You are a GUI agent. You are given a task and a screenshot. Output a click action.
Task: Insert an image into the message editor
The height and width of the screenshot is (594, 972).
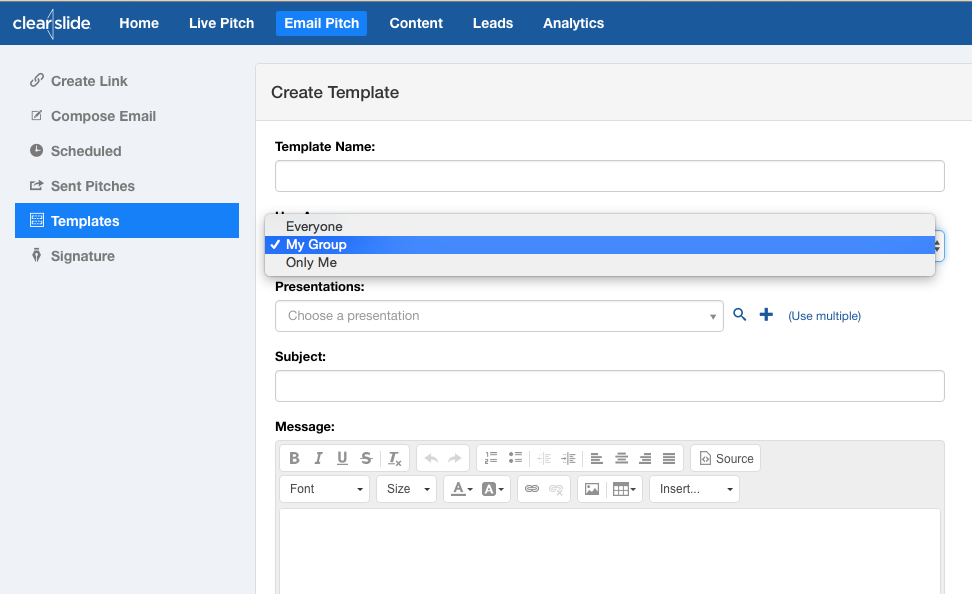coord(592,489)
